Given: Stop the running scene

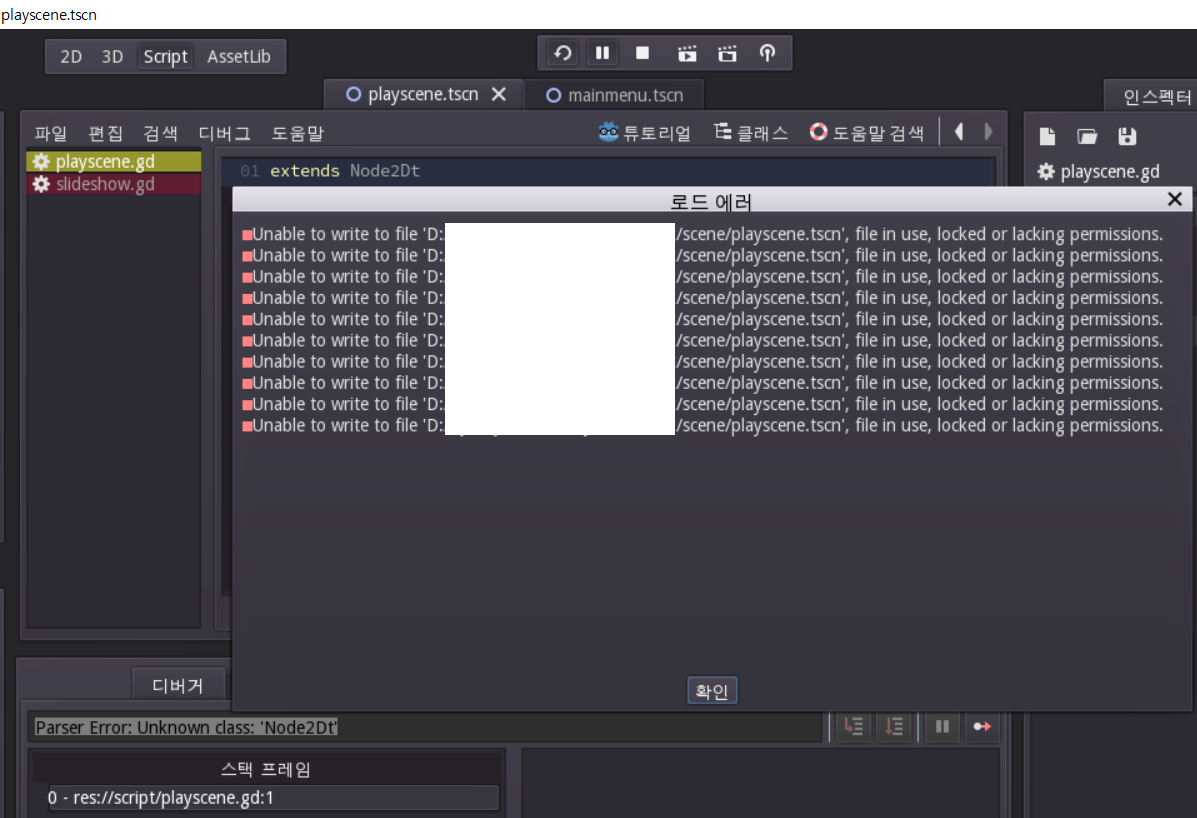Looking at the screenshot, I should pos(643,53).
